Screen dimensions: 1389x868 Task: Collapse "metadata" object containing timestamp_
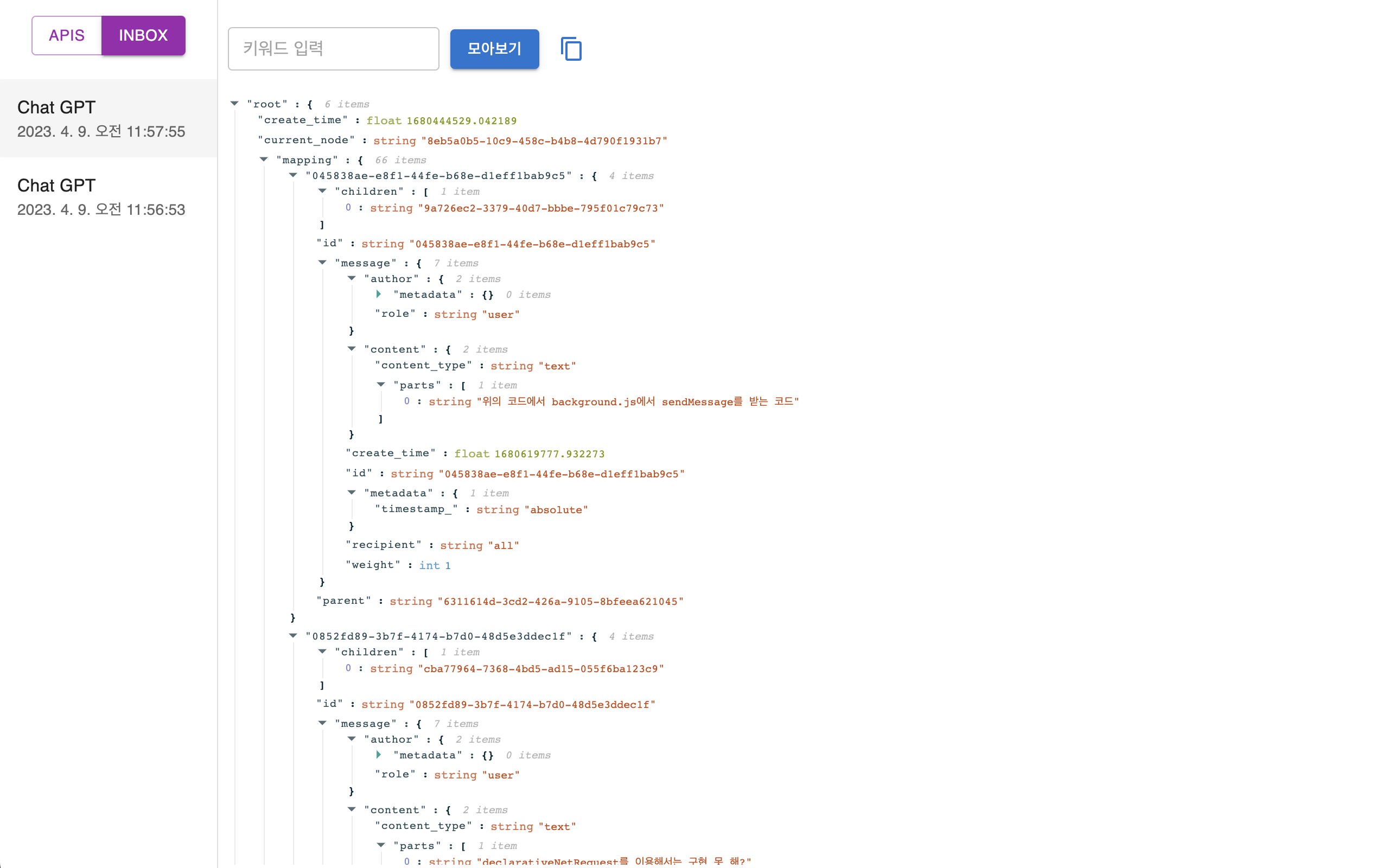pos(352,493)
